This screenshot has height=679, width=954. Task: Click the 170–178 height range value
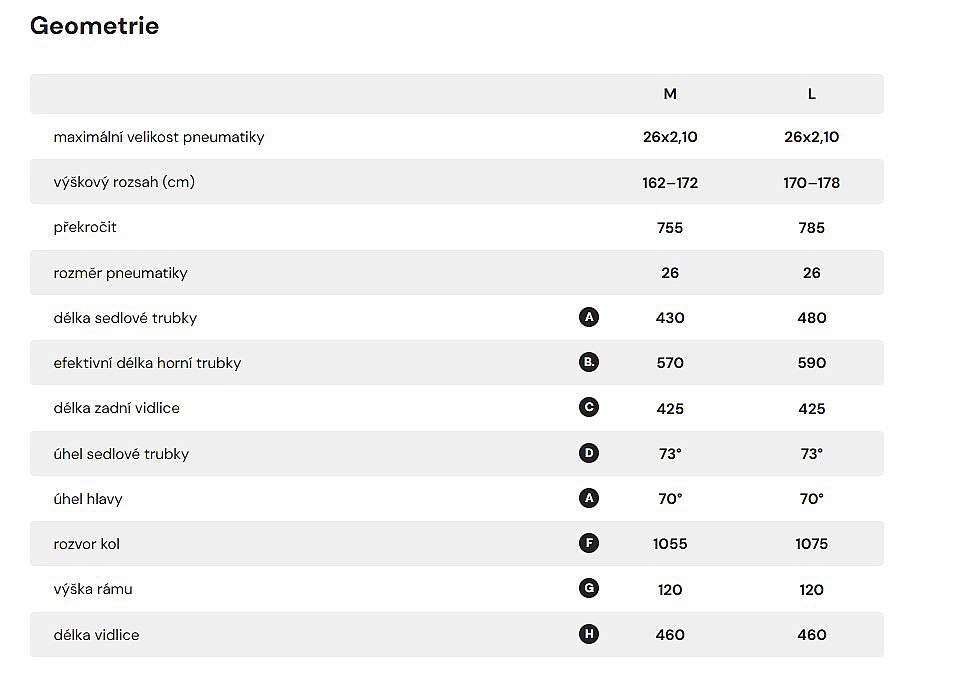pos(811,183)
